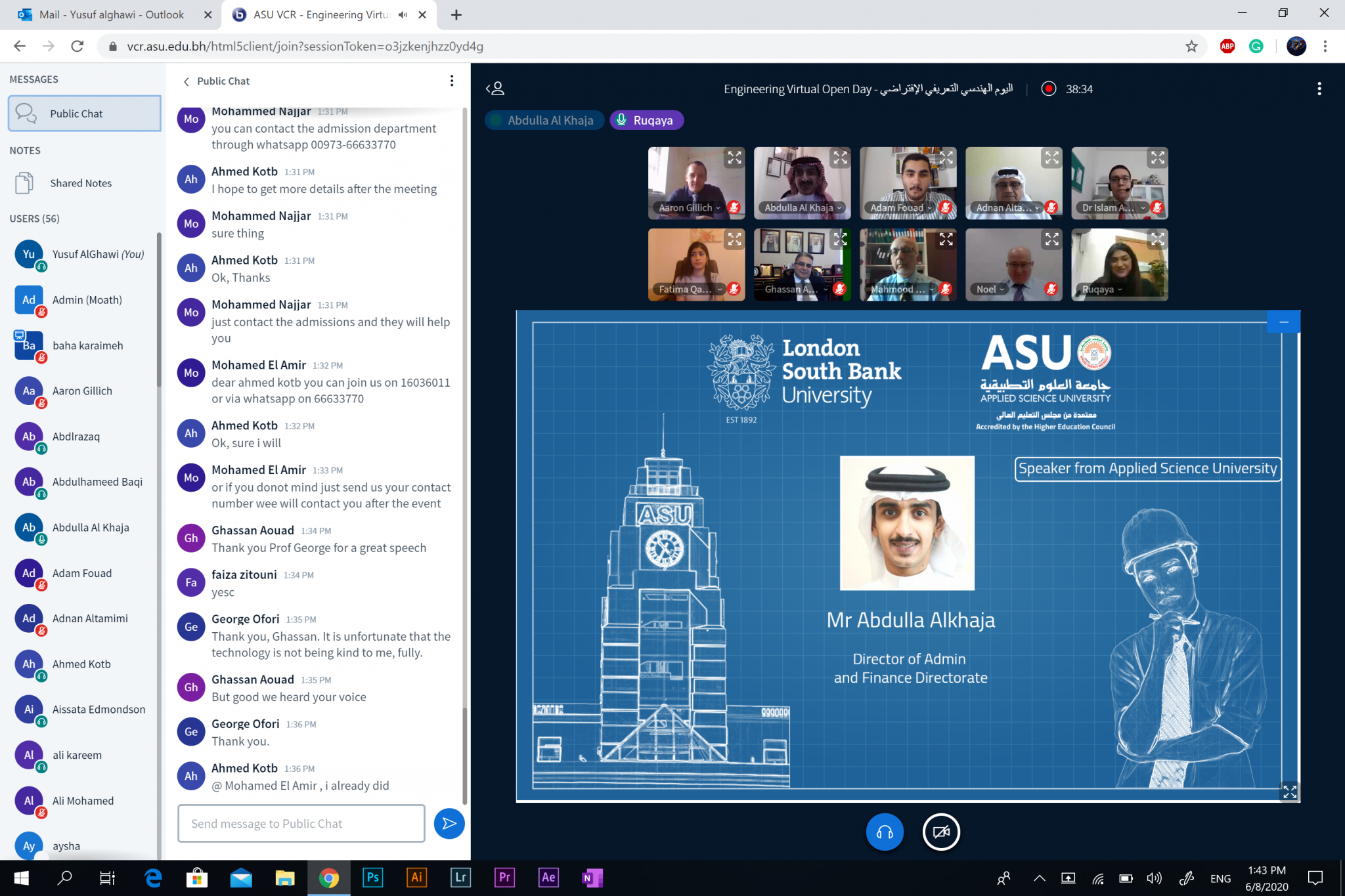Expand Fatima webcam to fullscreen

pyautogui.click(x=734, y=240)
